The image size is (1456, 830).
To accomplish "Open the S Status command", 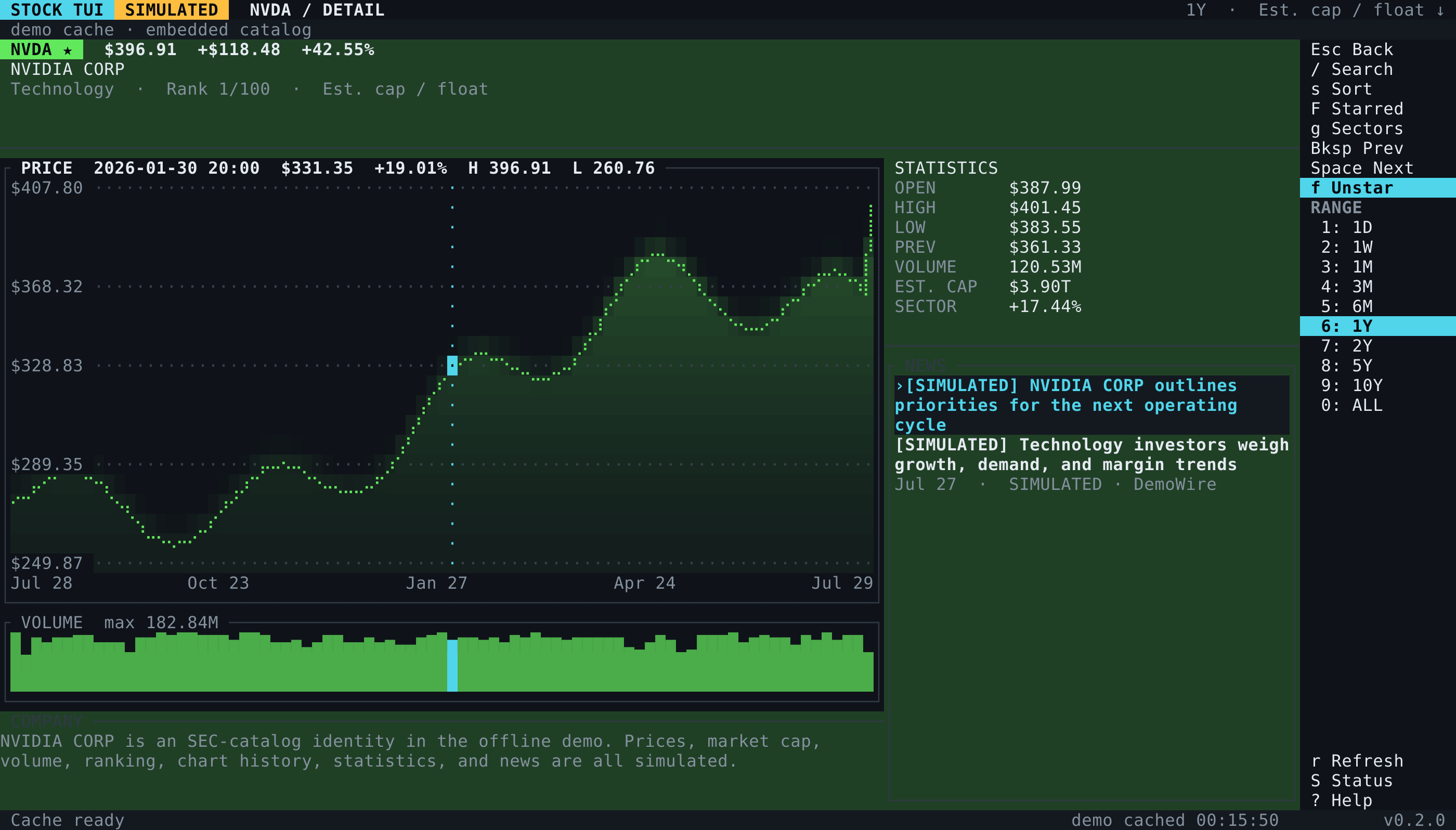I will click(1351, 781).
